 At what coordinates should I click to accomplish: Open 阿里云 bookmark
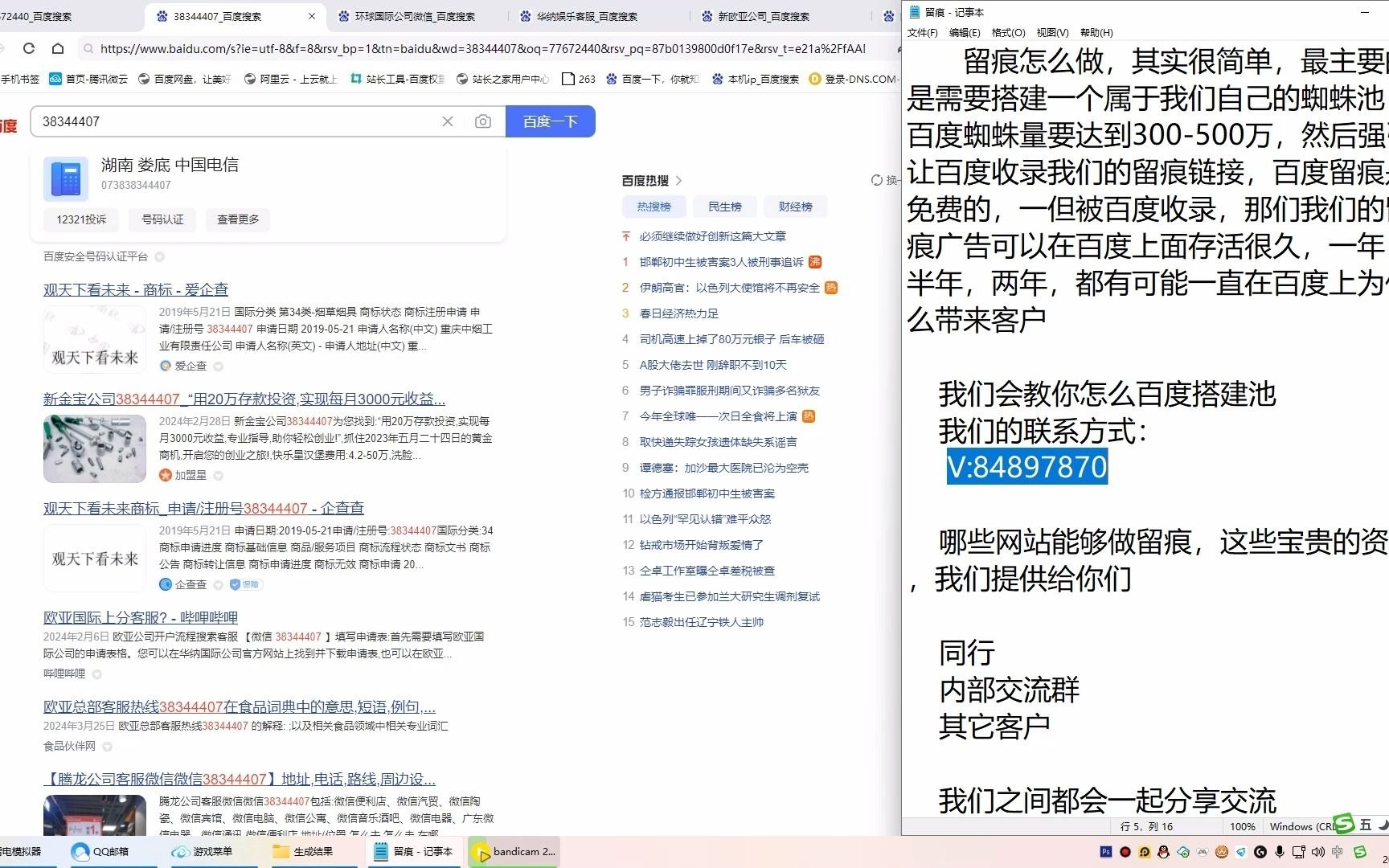tap(290, 79)
